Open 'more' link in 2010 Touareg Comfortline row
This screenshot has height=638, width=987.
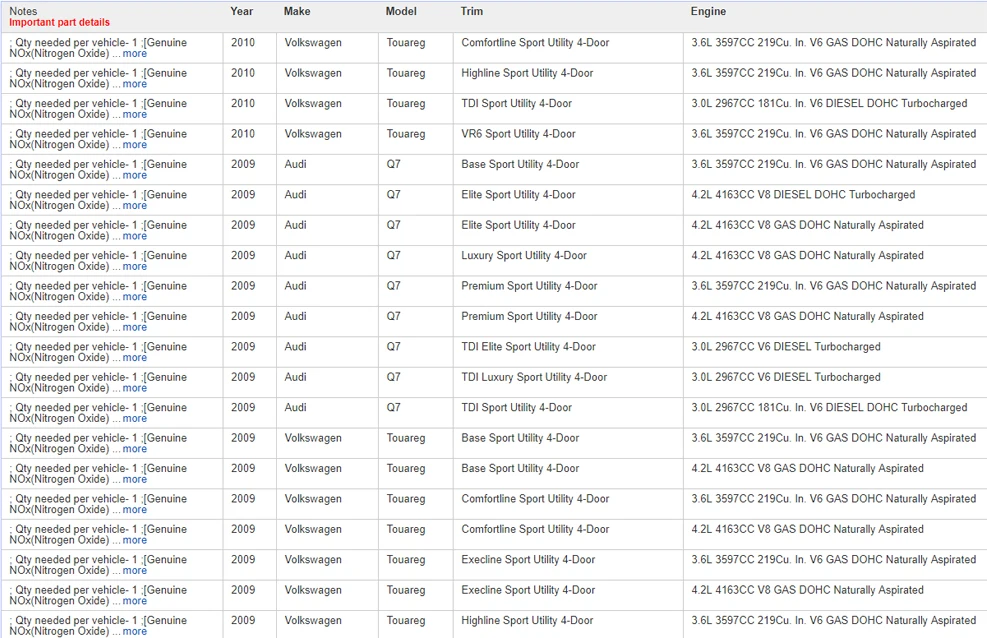coord(135,53)
